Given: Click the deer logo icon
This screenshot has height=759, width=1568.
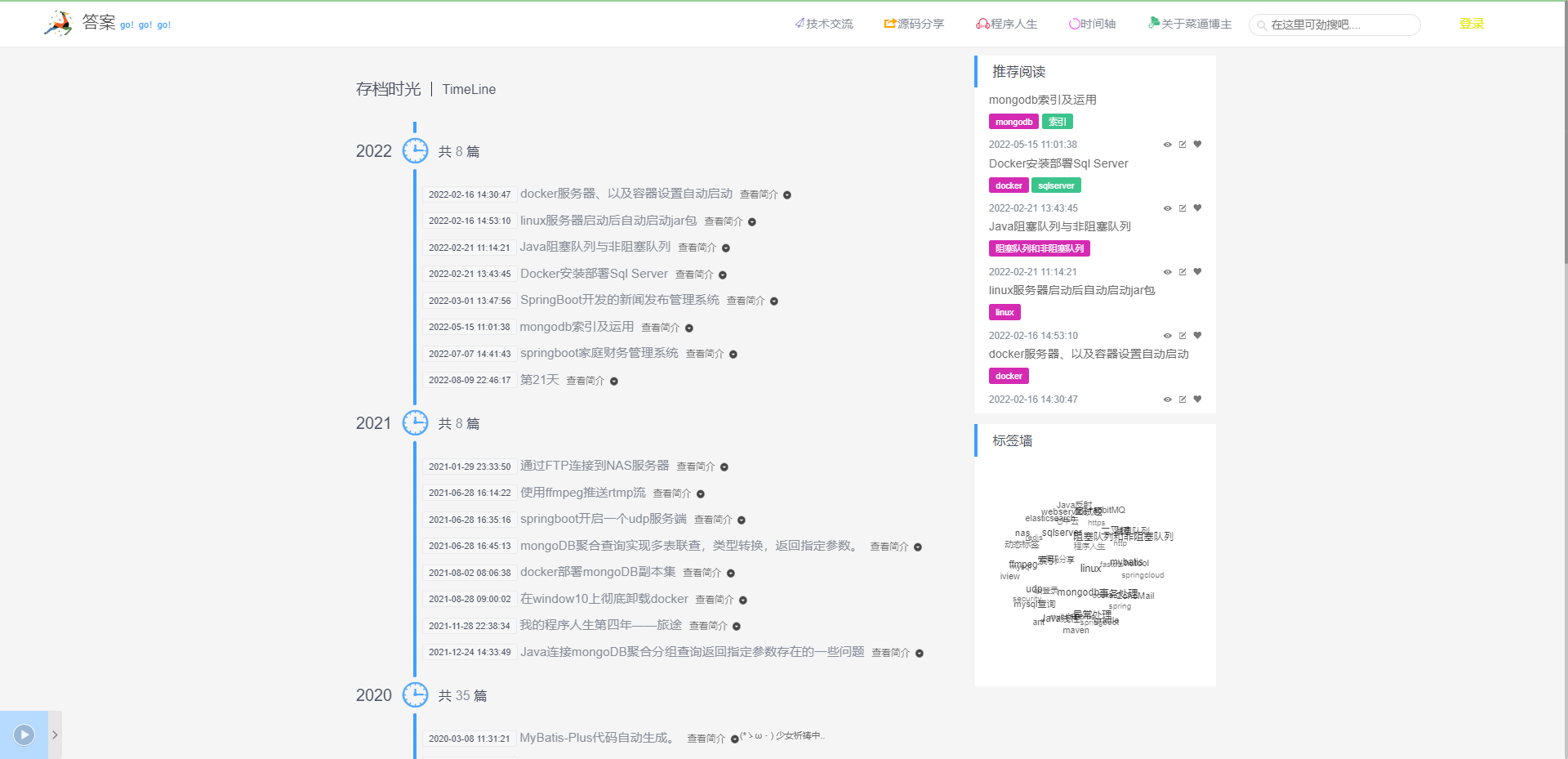Looking at the screenshot, I should tap(58, 24).
